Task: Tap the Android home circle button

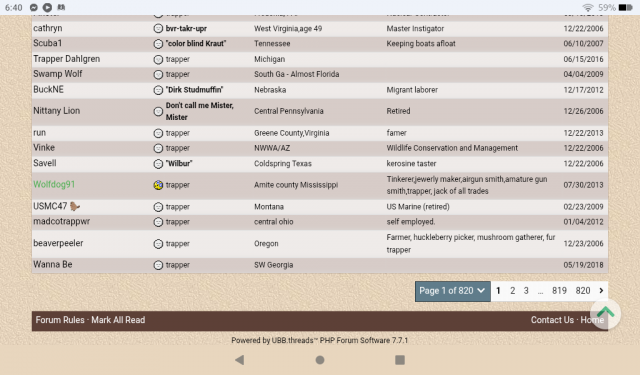Action: click(320, 359)
